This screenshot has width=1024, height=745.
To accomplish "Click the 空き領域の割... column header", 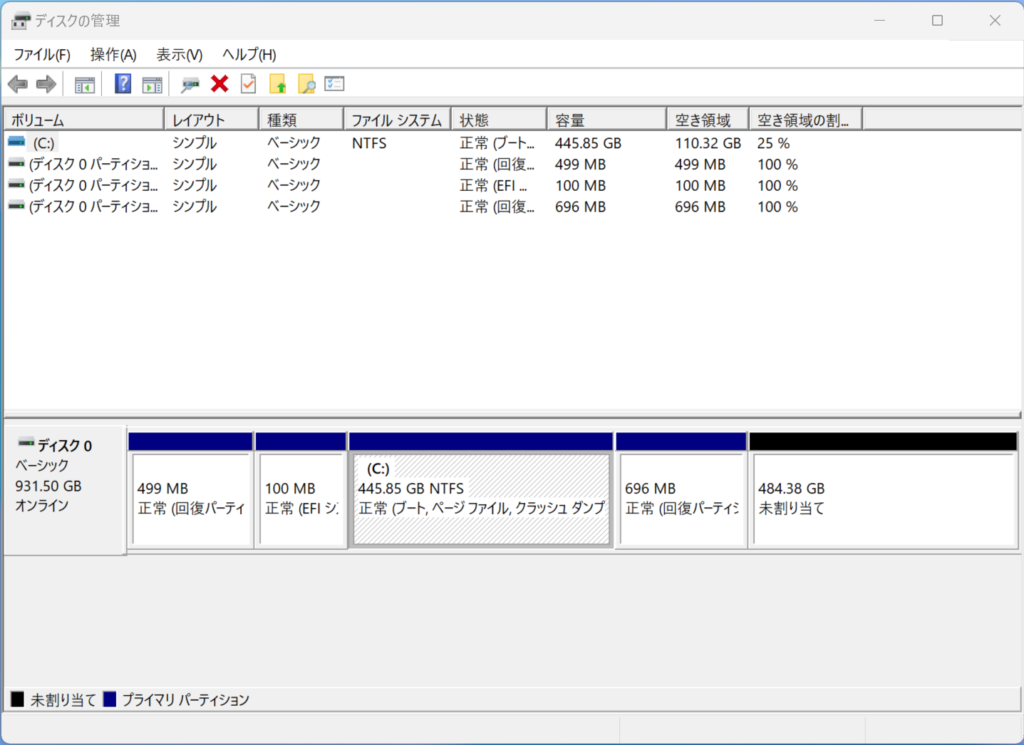I will coord(806,119).
